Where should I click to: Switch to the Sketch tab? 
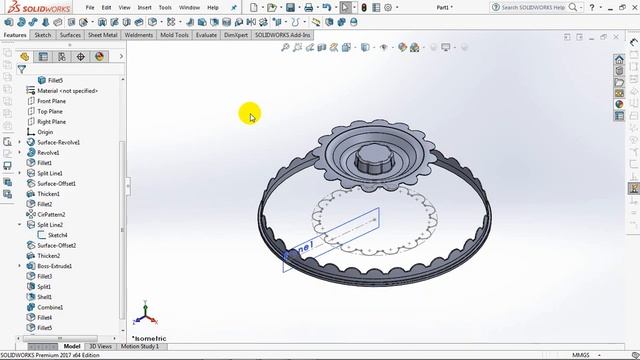(43, 35)
